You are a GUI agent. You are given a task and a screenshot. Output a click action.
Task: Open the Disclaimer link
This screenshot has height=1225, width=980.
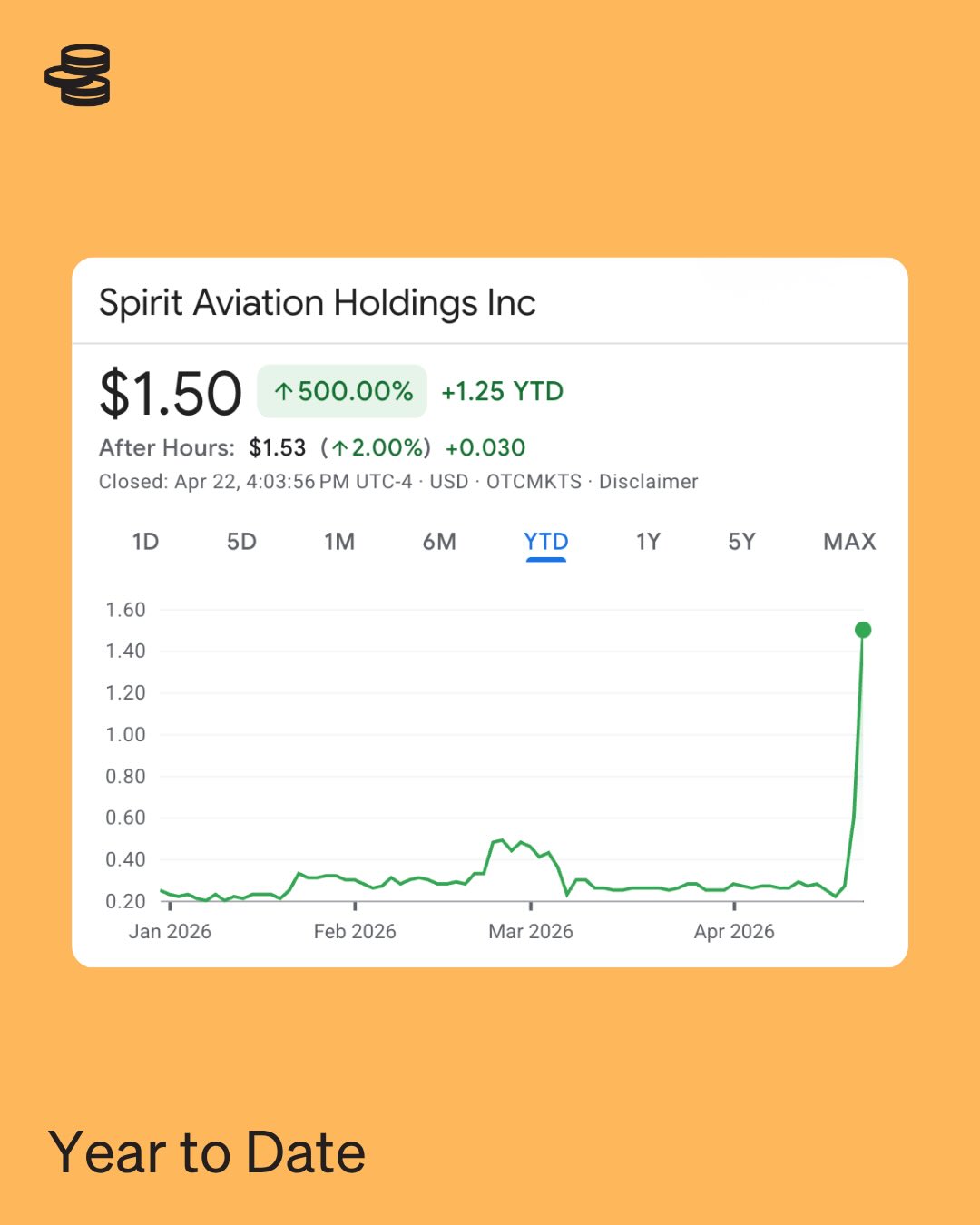pos(648,482)
